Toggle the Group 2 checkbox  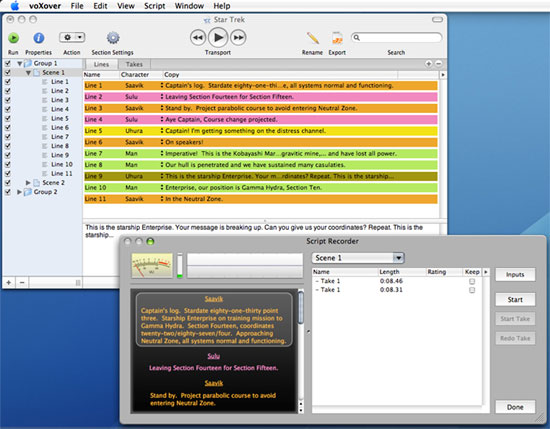pyautogui.click(x=8, y=192)
